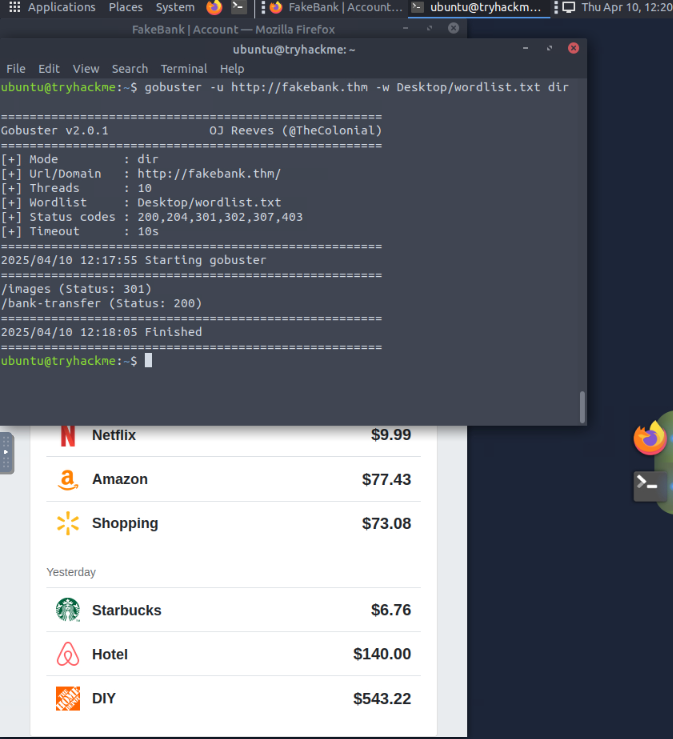
Task: Minimize the ubuntu@tryhackme terminal window
Action: tap(525, 48)
